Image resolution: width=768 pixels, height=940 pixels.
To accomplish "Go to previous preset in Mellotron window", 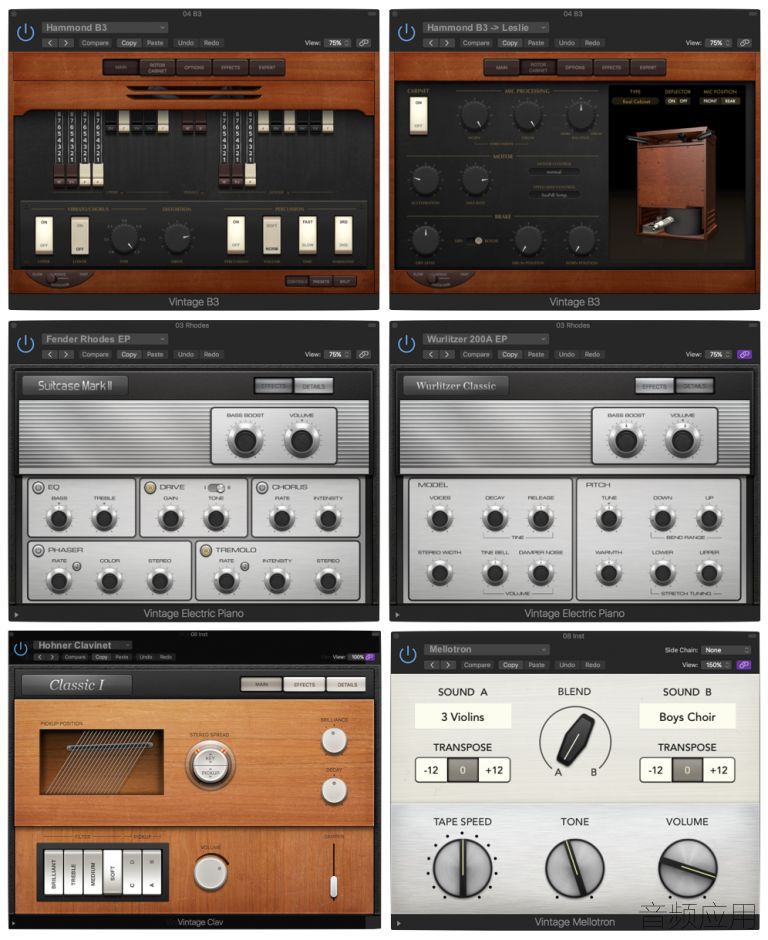I will 432,665.
